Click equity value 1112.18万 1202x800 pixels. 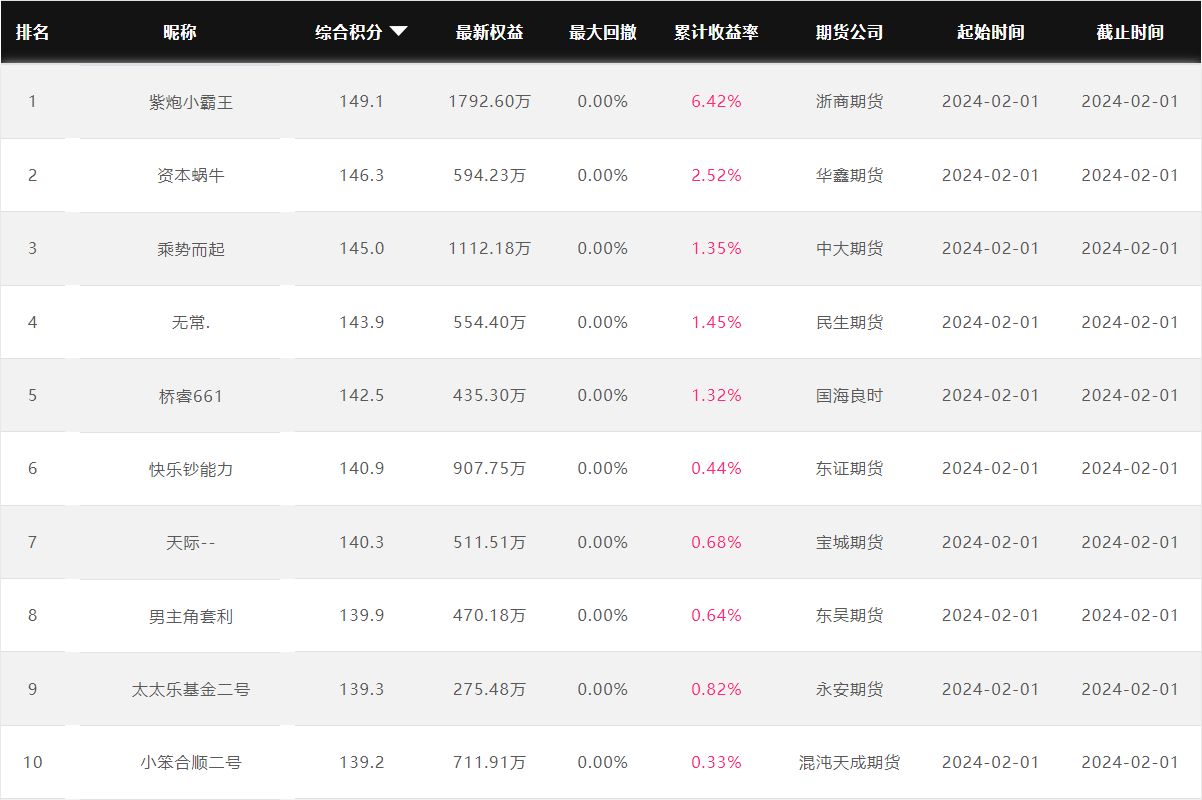pyautogui.click(x=489, y=249)
